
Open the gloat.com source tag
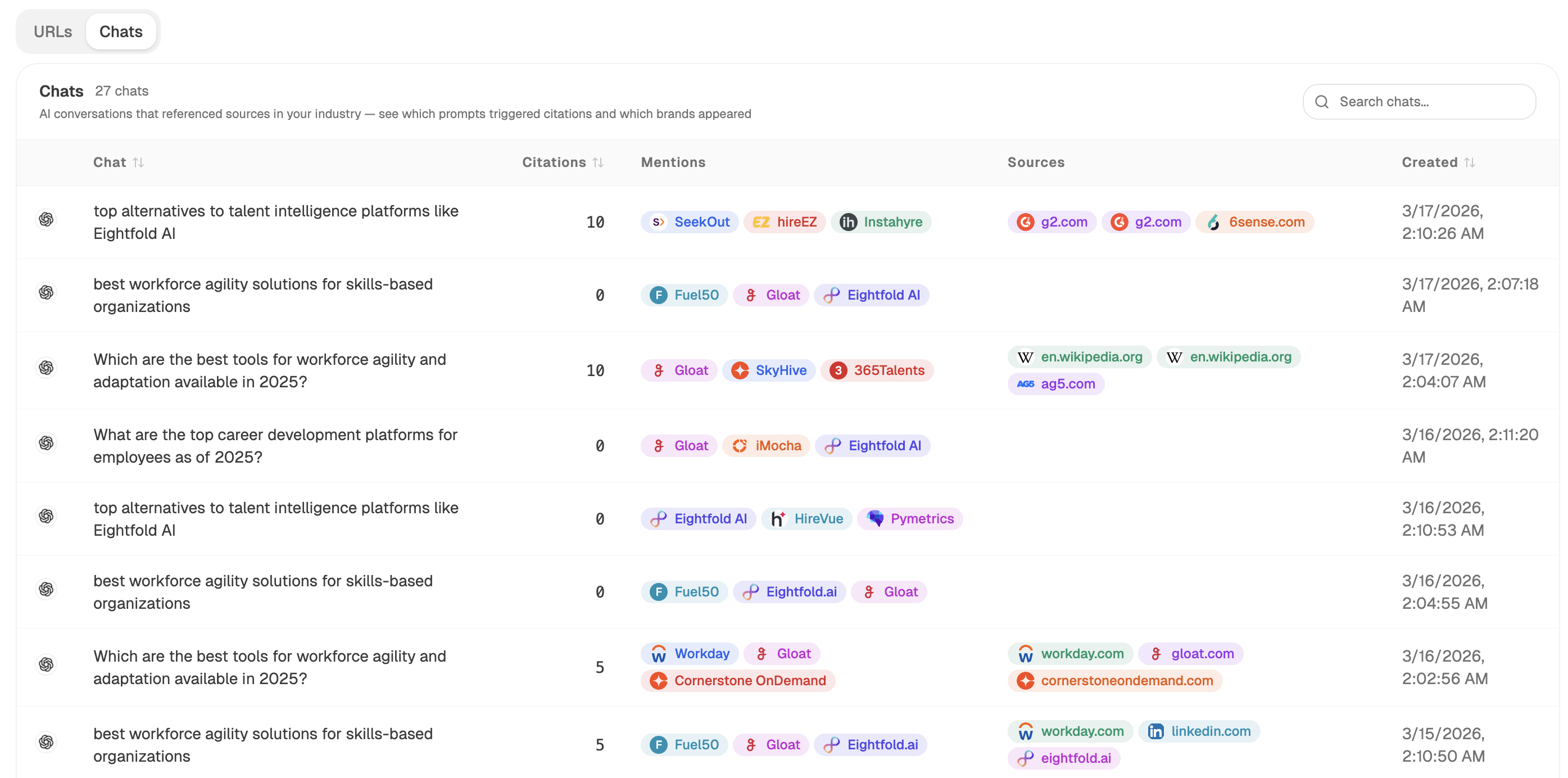[x=1190, y=654]
